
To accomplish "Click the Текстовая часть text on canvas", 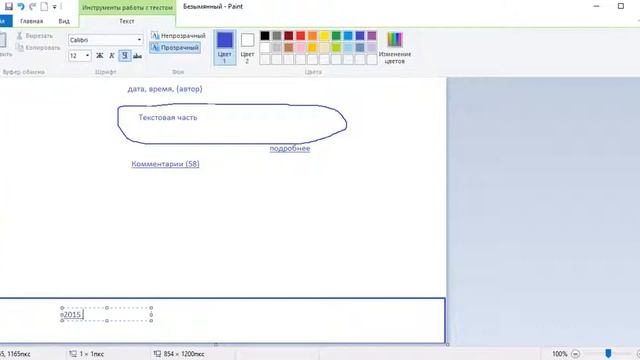I will [168, 118].
